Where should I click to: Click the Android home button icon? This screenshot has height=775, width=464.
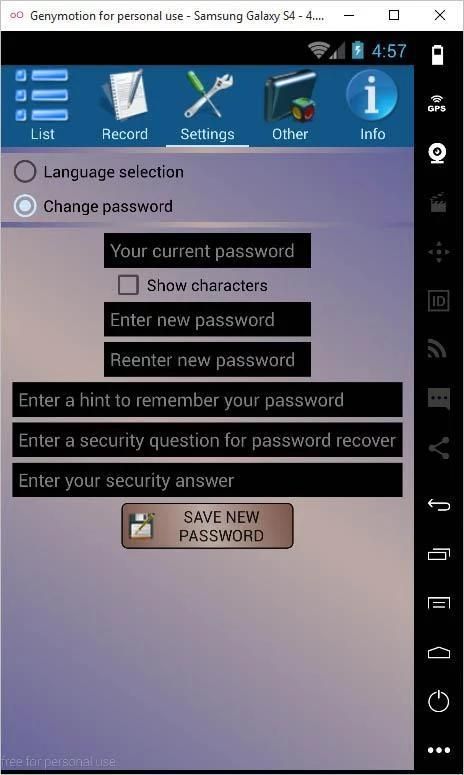[x=438, y=653]
